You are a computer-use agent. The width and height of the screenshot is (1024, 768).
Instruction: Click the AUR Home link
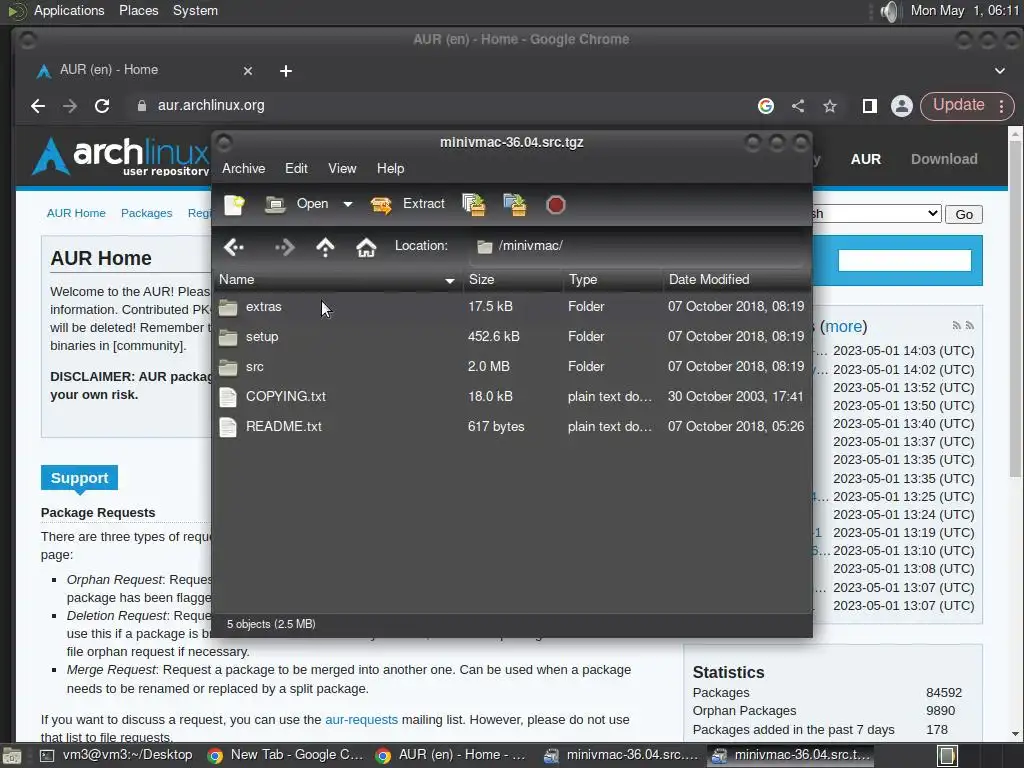tap(76, 213)
